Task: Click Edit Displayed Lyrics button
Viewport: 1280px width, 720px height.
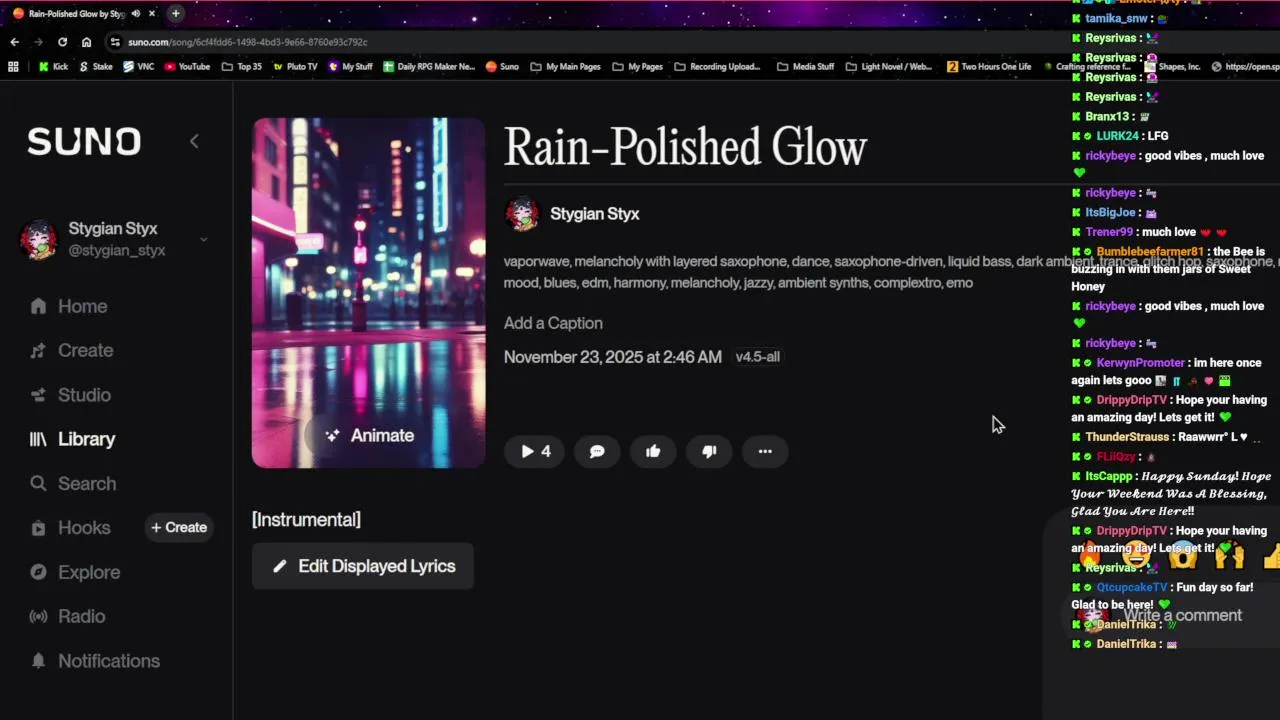Action: pos(363,566)
